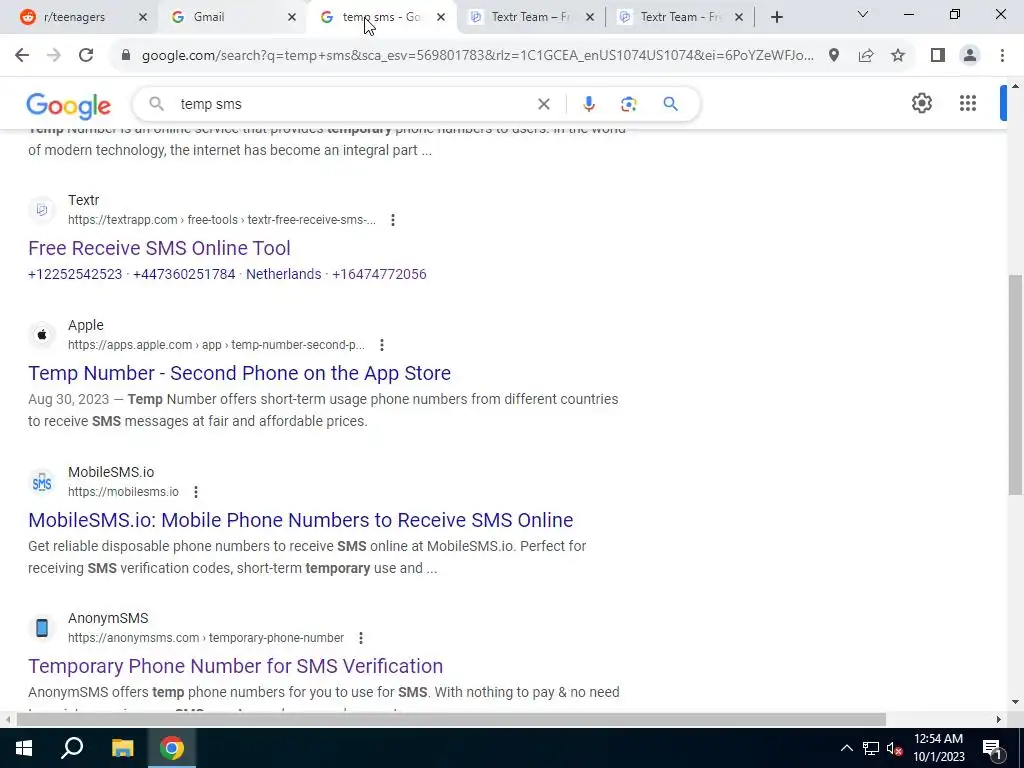Open Windows Start menu
Viewport: 1024px width, 768px height.
[24, 748]
